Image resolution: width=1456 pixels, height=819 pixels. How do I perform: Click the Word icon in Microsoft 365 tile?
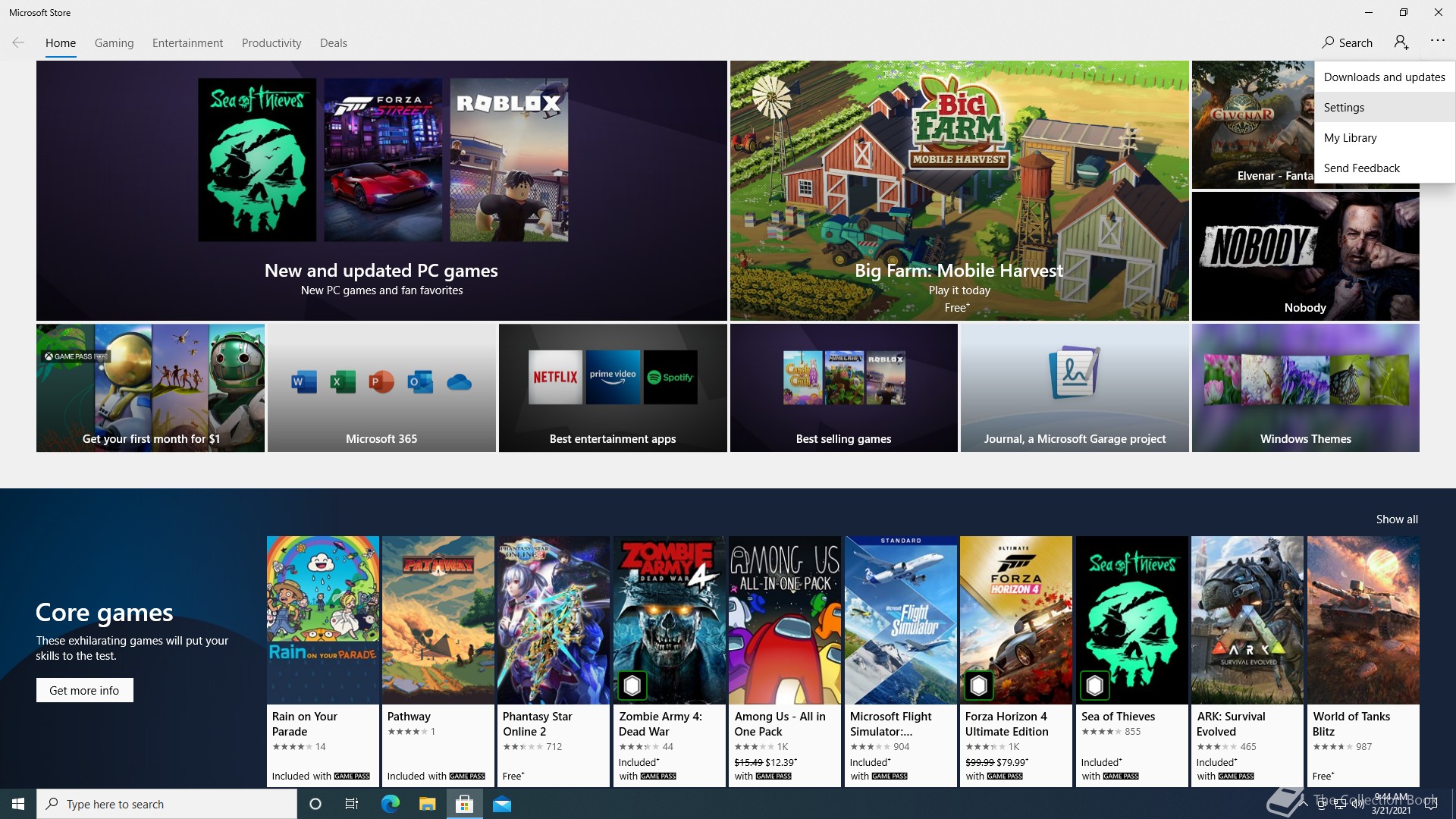[x=303, y=381]
